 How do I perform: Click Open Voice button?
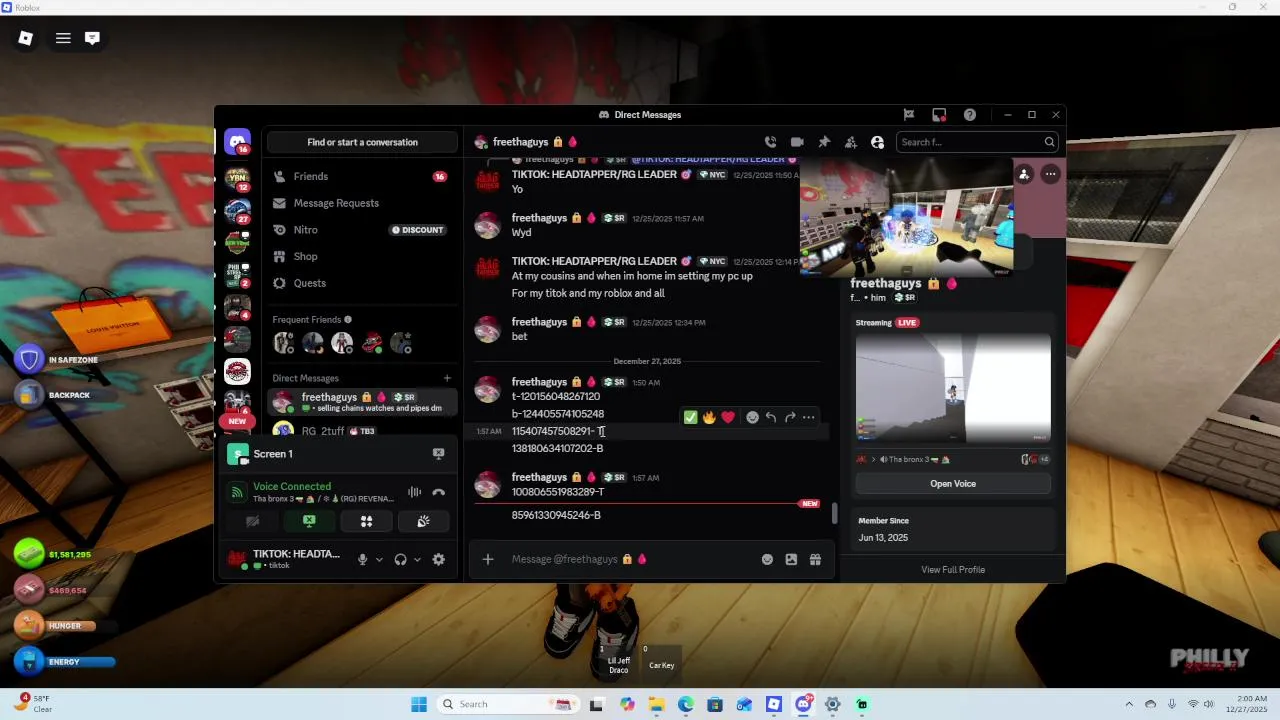click(953, 484)
